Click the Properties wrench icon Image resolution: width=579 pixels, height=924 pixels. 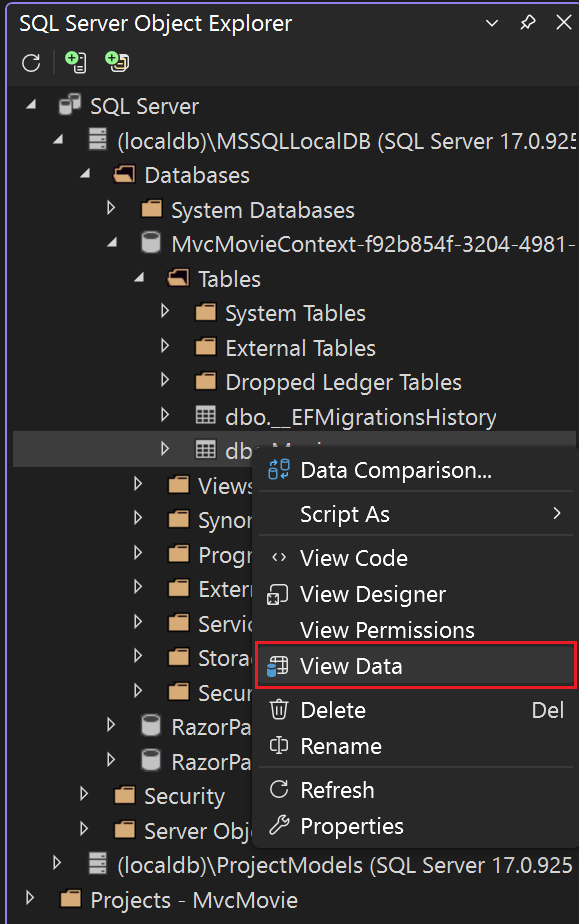point(279,825)
